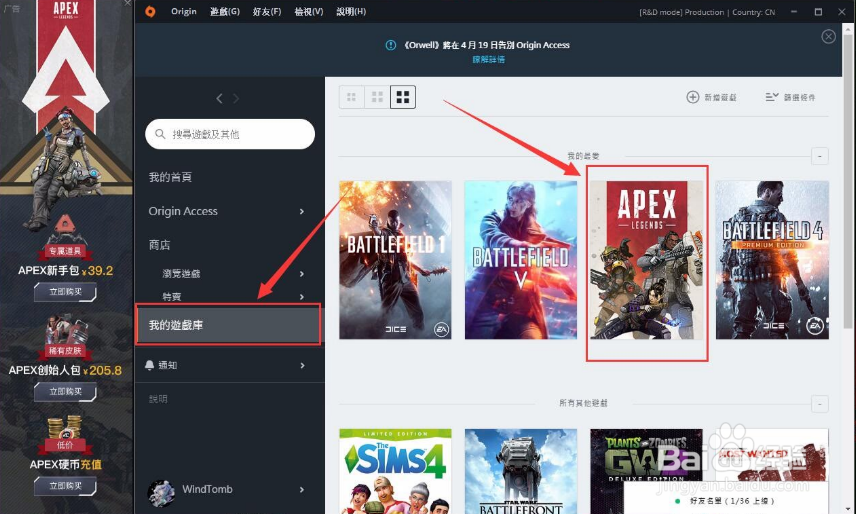The width and height of the screenshot is (856, 514).
Task: Open 我的首頁 in sidebar
Action: pos(170,177)
